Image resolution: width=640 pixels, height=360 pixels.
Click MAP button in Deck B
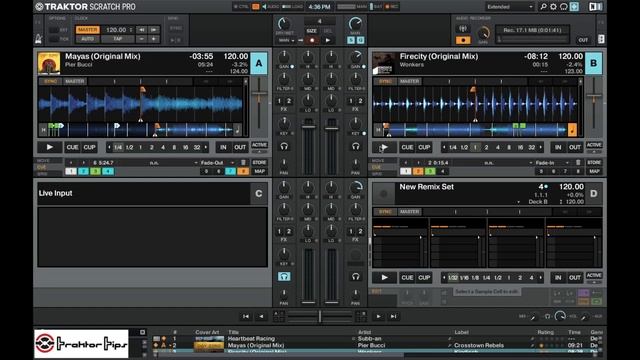pyautogui.click(x=594, y=171)
